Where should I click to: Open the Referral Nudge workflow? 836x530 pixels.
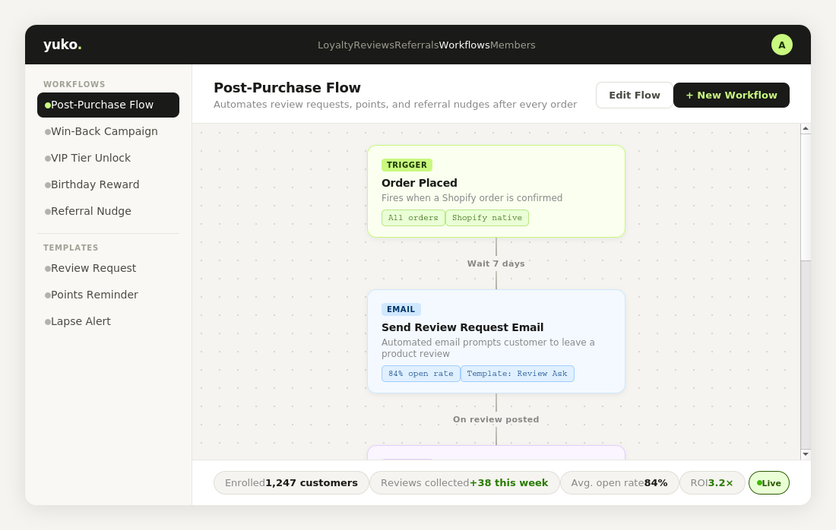click(108, 212)
